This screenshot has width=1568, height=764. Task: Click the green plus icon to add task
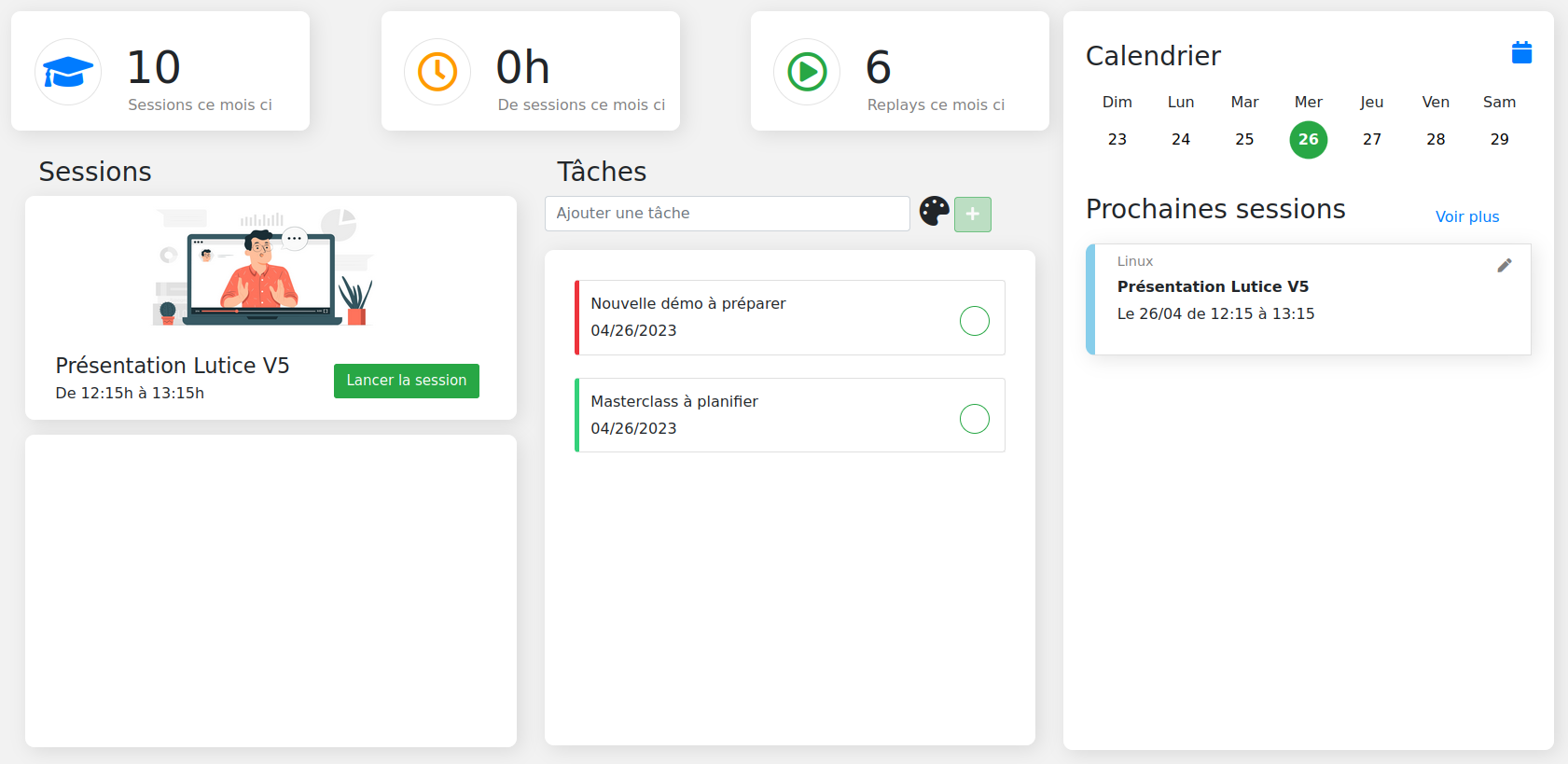pos(972,215)
